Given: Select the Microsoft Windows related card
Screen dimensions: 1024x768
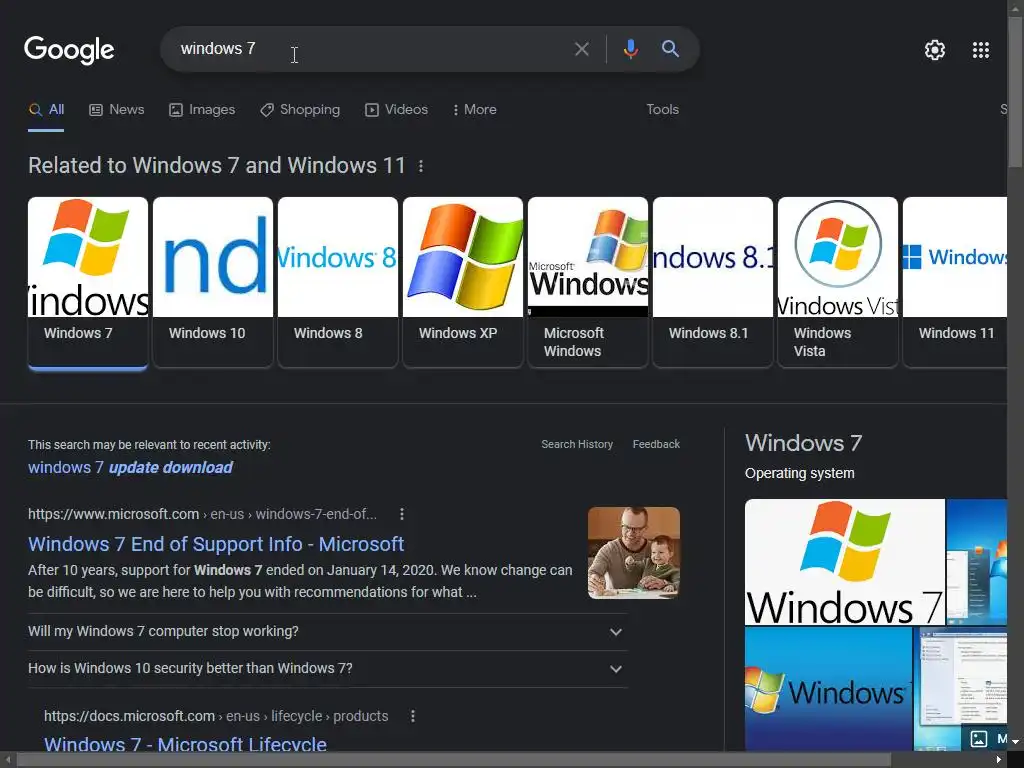Looking at the screenshot, I should tap(588, 282).
